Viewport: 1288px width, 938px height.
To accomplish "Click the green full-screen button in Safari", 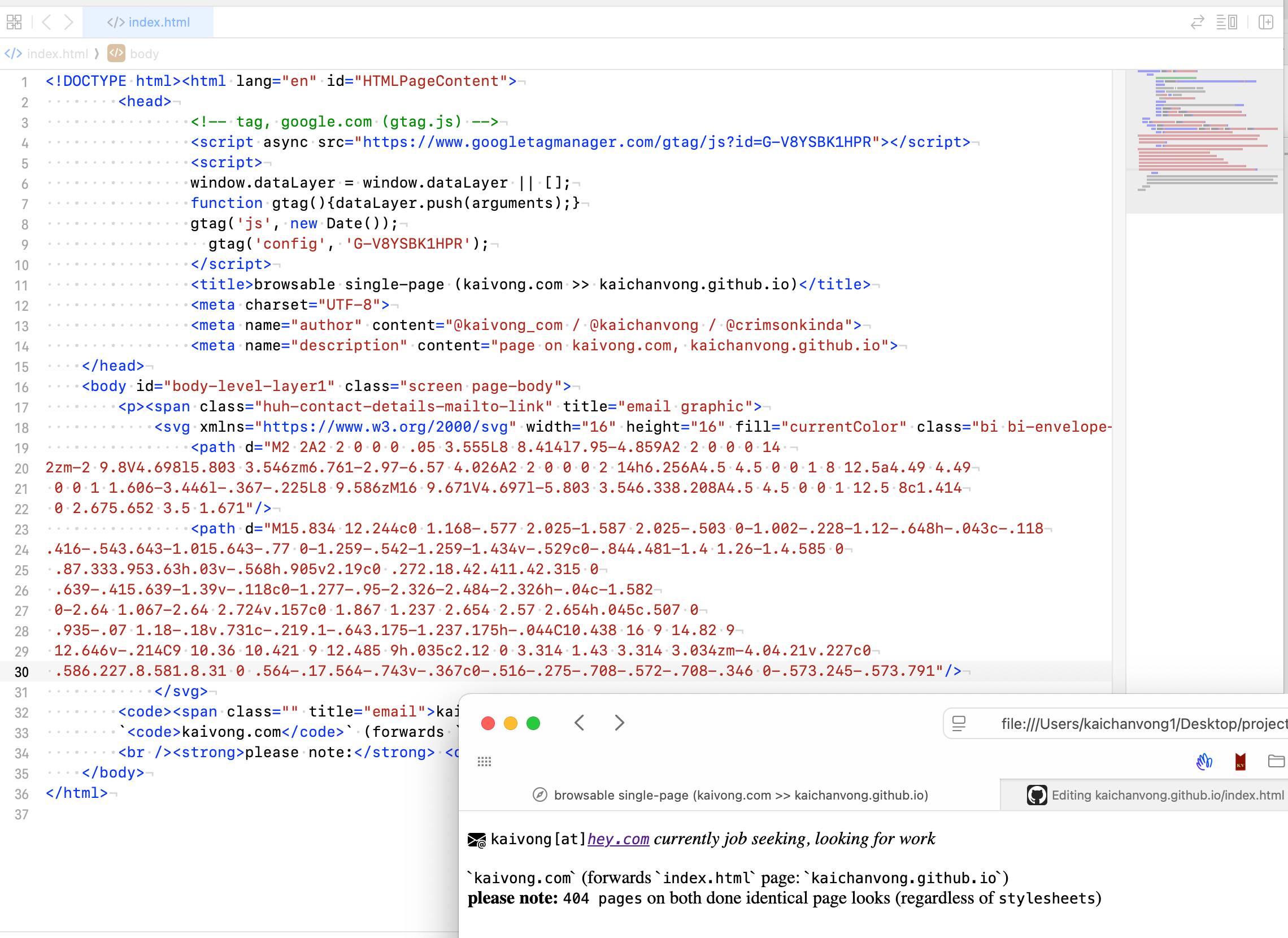I will (x=533, y=723).
